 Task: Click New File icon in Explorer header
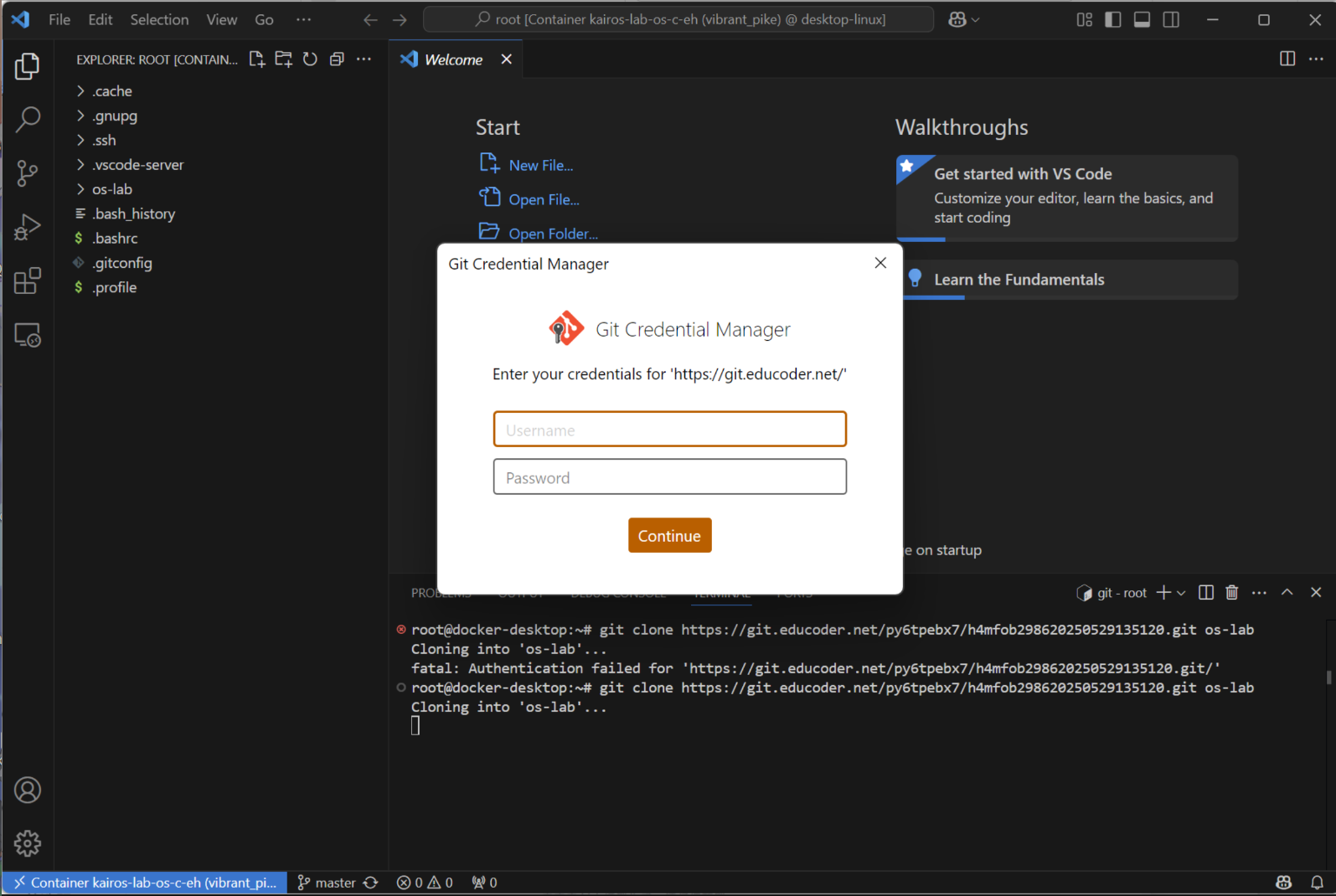257,59
